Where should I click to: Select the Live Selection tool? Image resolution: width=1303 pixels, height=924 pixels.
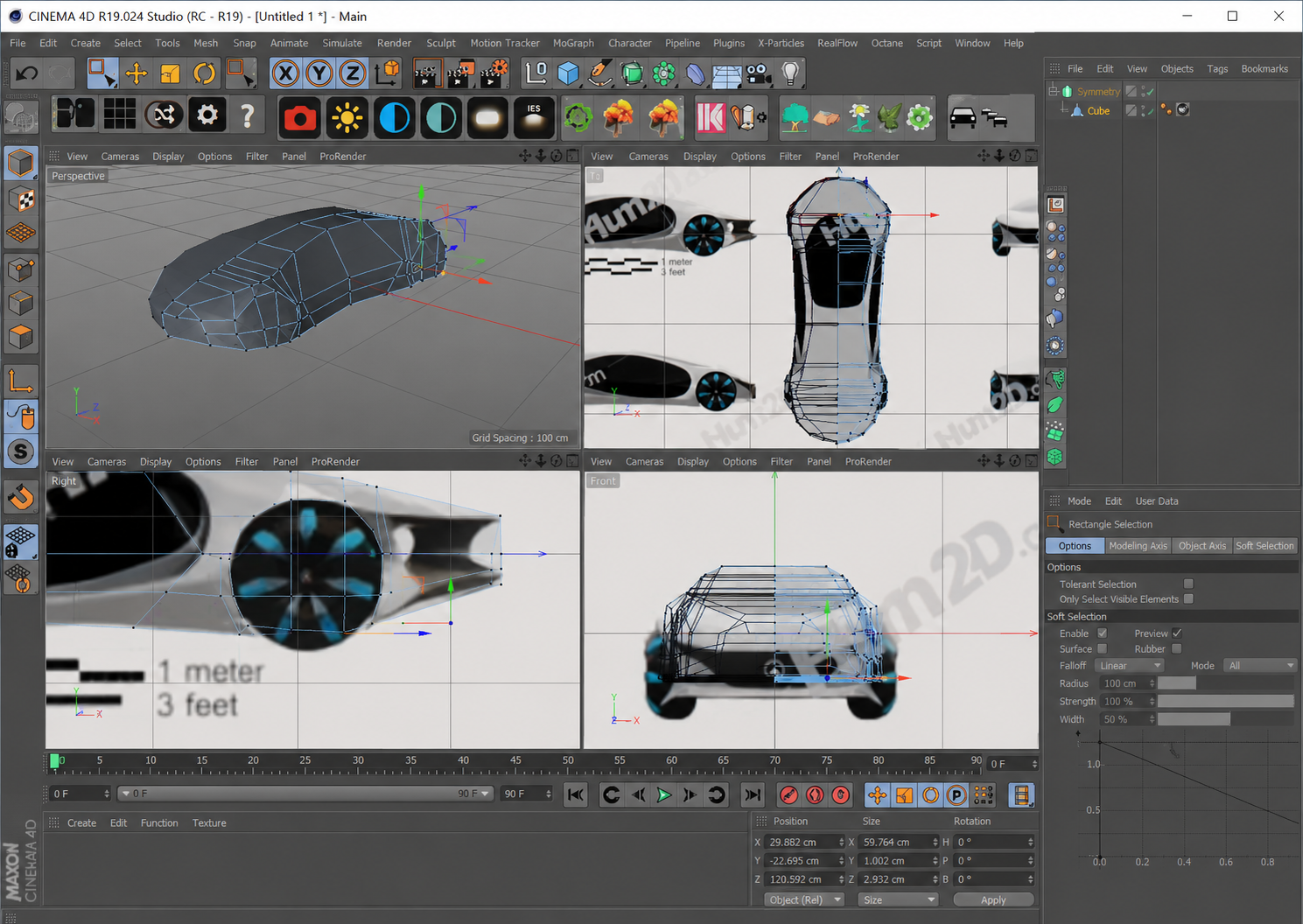(x=102, y=73)
